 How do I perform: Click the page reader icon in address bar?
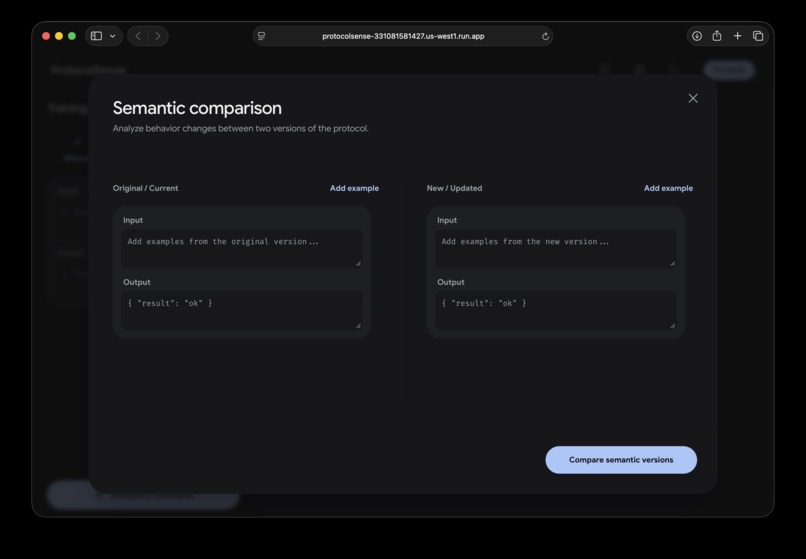(262, 36)
